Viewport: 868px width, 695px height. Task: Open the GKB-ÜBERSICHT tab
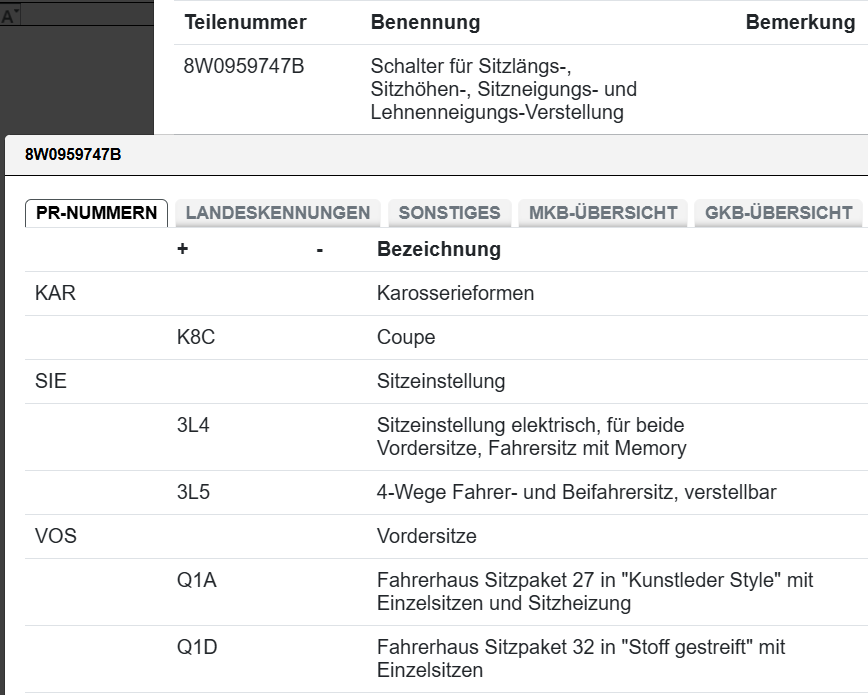click(778, 213)
